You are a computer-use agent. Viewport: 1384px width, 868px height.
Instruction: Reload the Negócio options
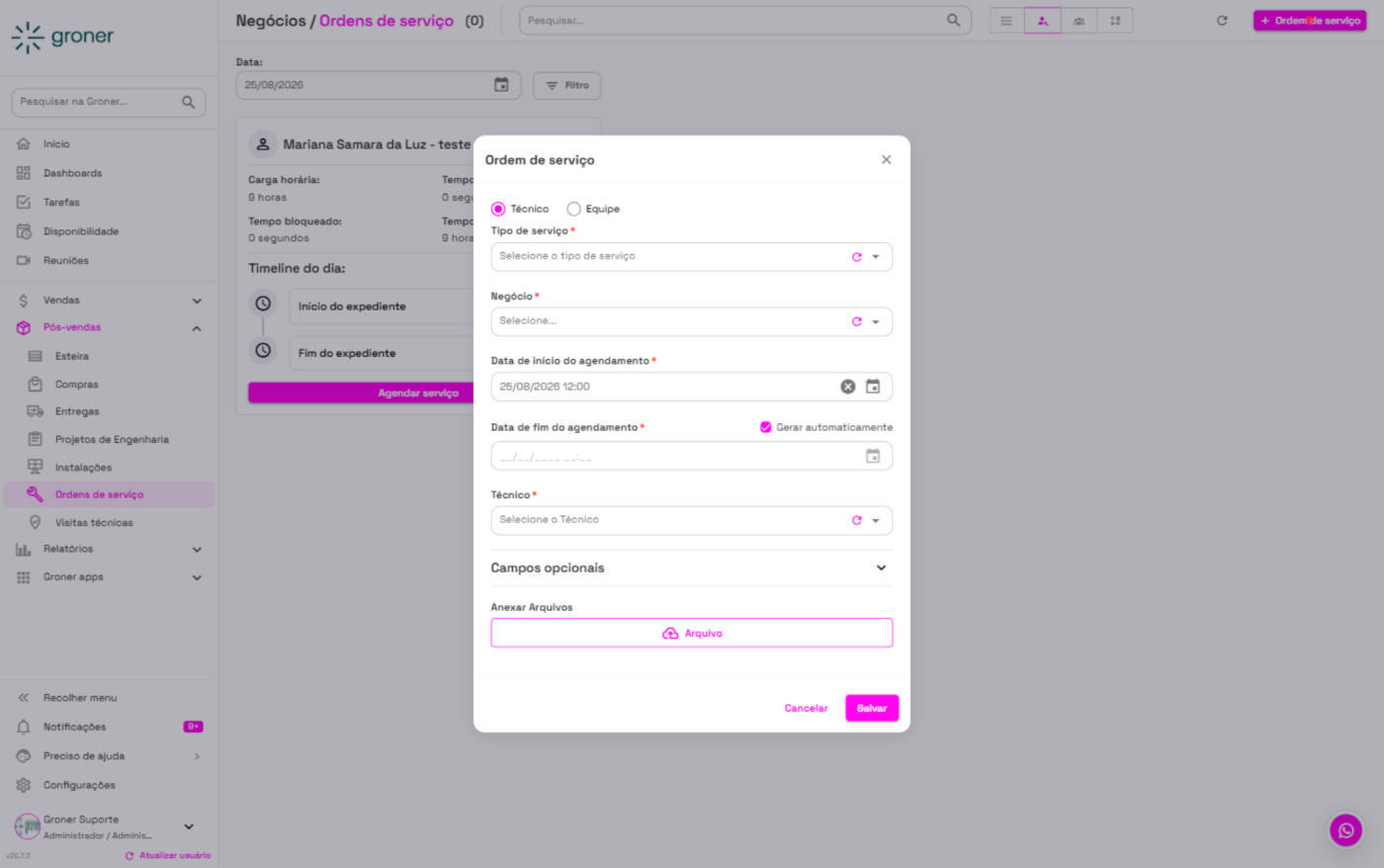(857, 321)
